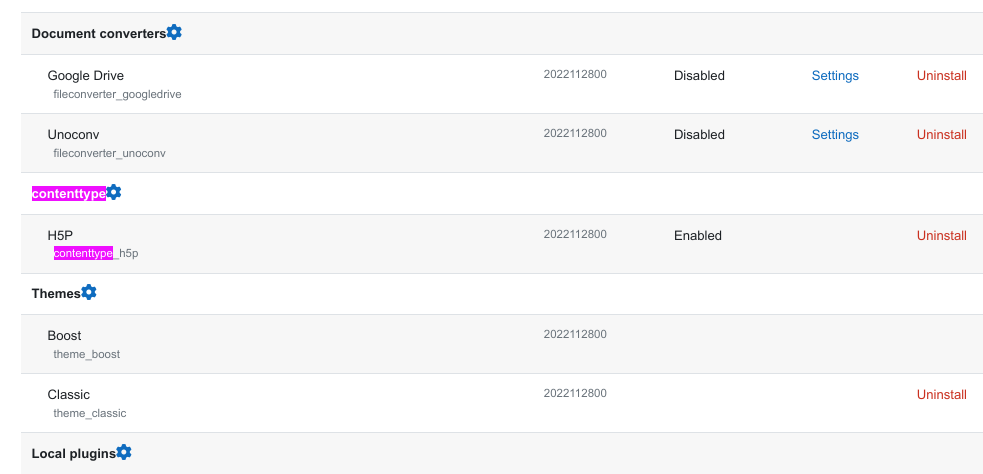
Task: Click the Classic theme name
Action: tap(69, 394)
